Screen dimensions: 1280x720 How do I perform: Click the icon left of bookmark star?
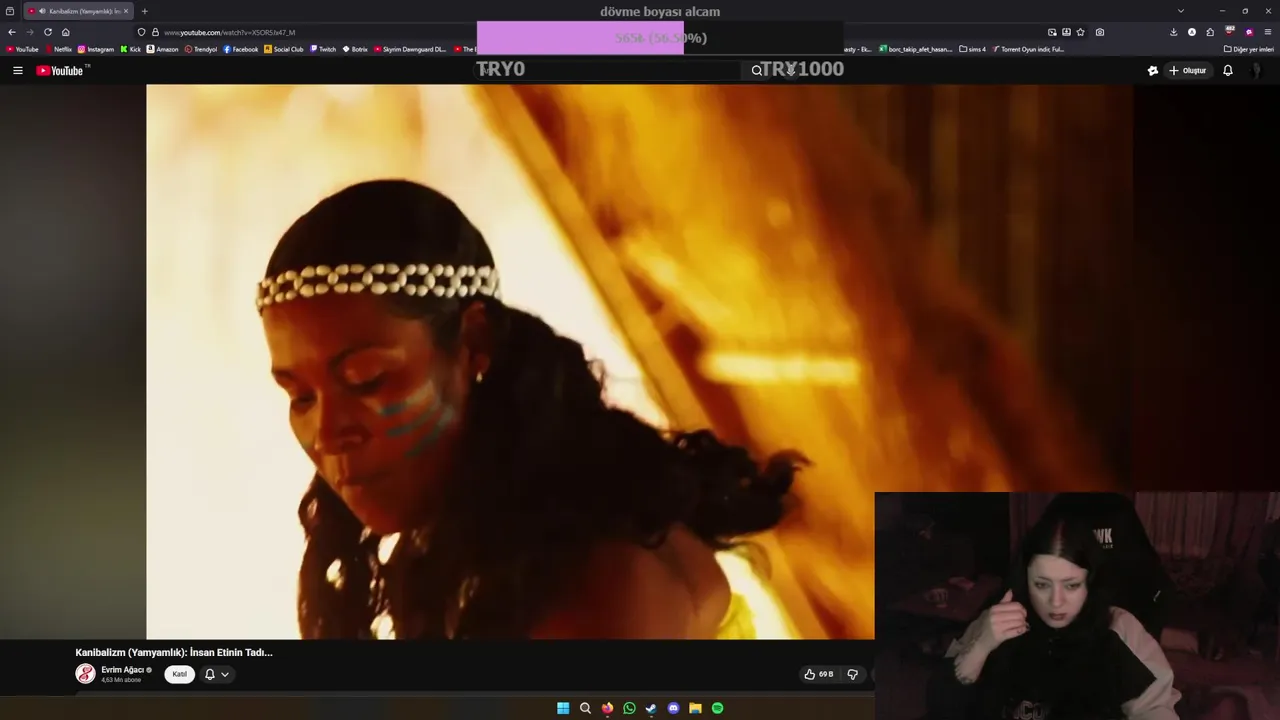(1066, 32)
